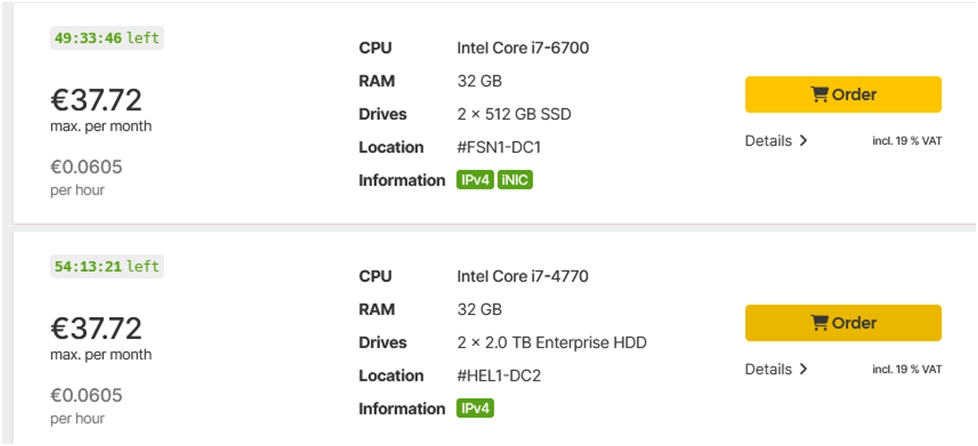Select the Intel Core i7-4770 CPU text
Image resolution: width=978 pixels, height=446 pixels.
point(530,275)
